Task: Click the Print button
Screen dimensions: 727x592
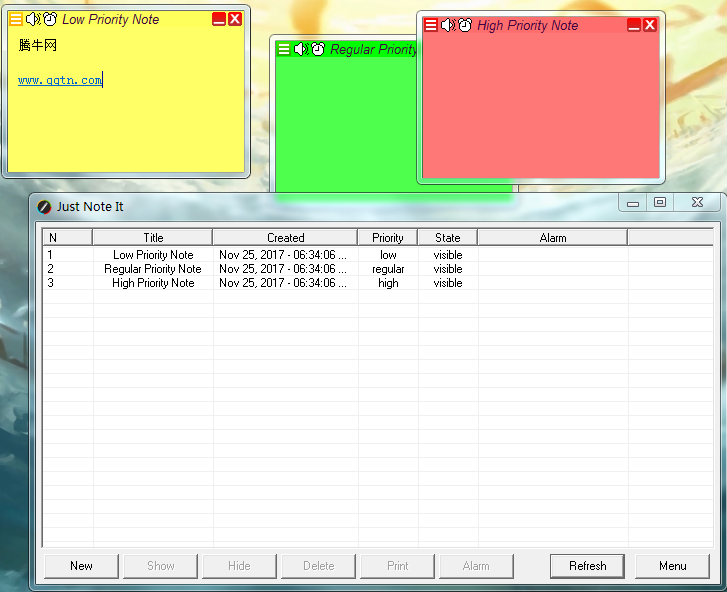Action: tap(397, 566)
